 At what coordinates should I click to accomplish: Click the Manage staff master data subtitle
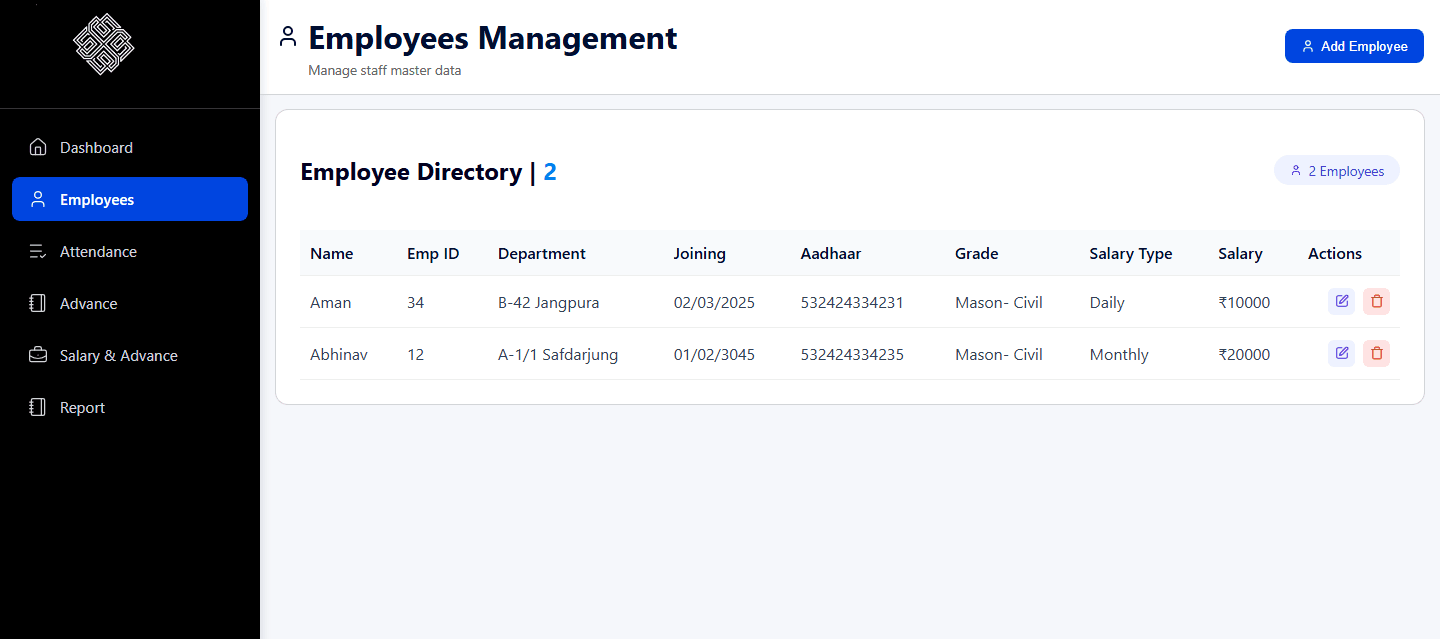[385, 70]
